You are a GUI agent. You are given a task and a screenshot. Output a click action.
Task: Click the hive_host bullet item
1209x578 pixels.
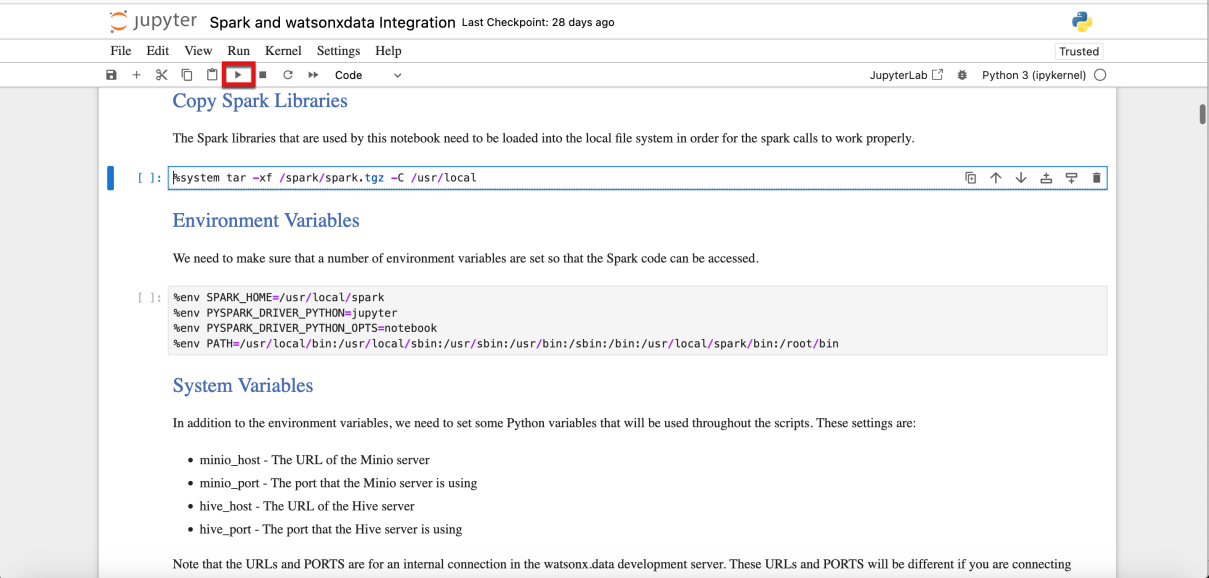(x=307, y=506)
